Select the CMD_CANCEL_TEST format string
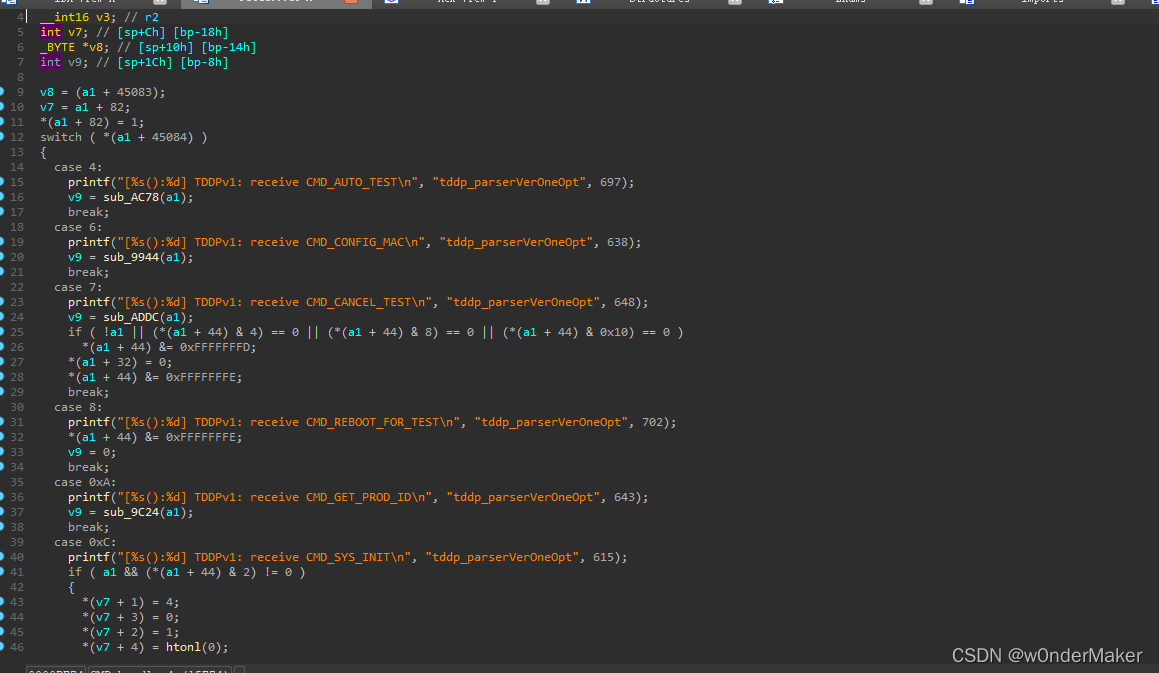Image resolution: width=1159 pixels, height=673 pixels. click(275, 302)
